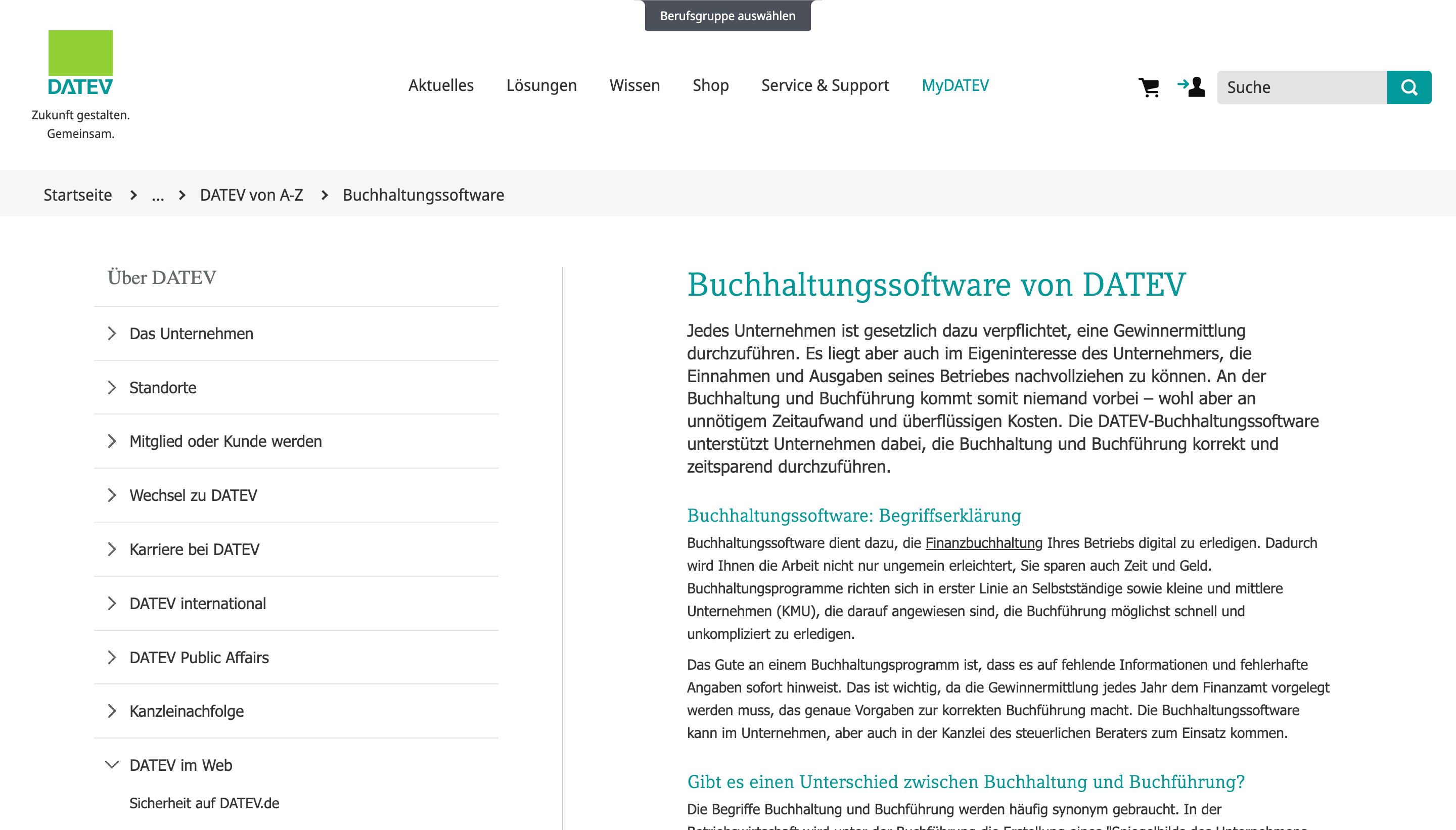Collapse the DATEV im Web chevron
Image resolution: width=1456 pixels, height=830 pixels.
click(x=112, y=765)
